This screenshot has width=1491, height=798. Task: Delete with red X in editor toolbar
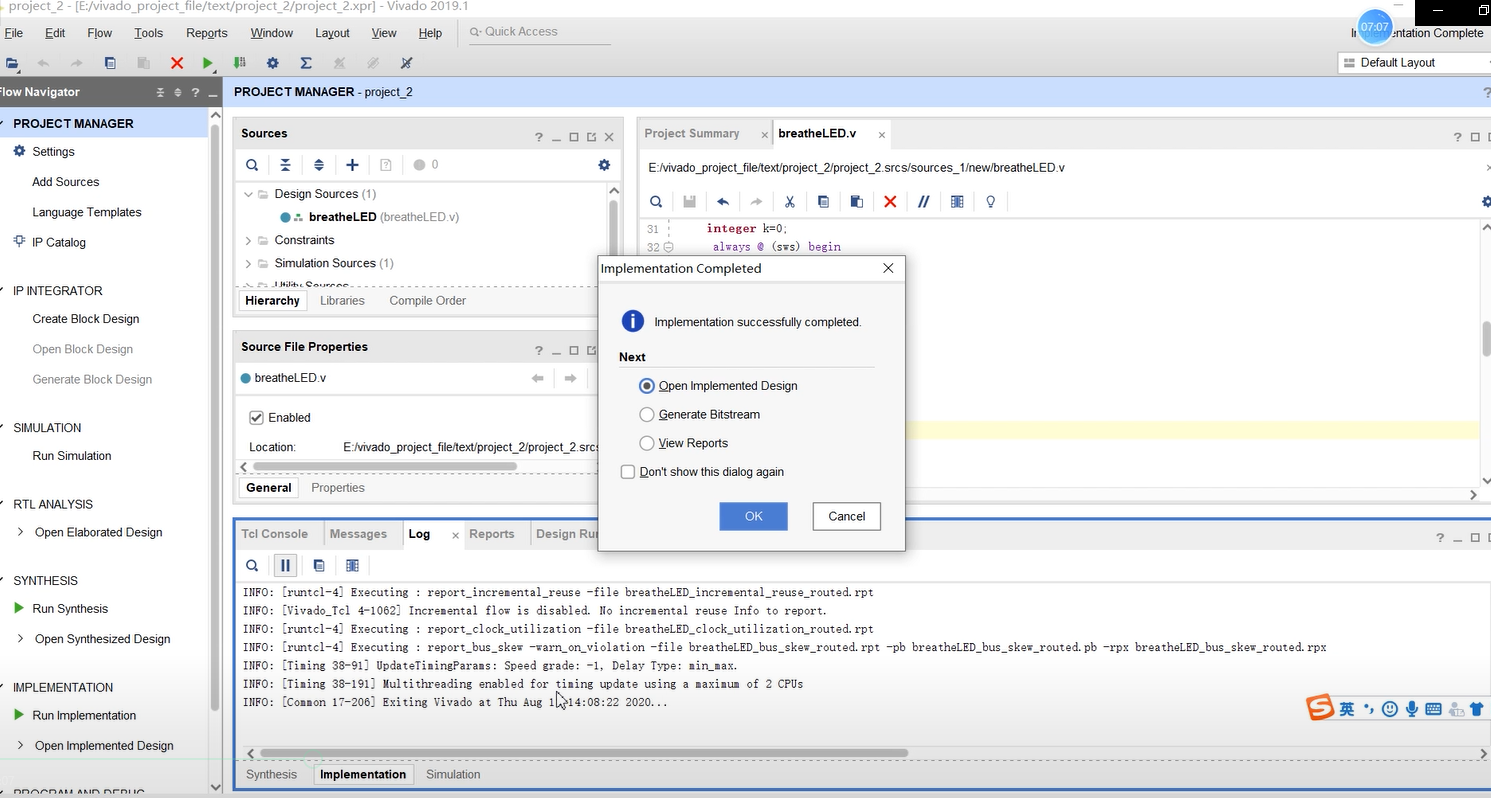(x=890, y=202)
